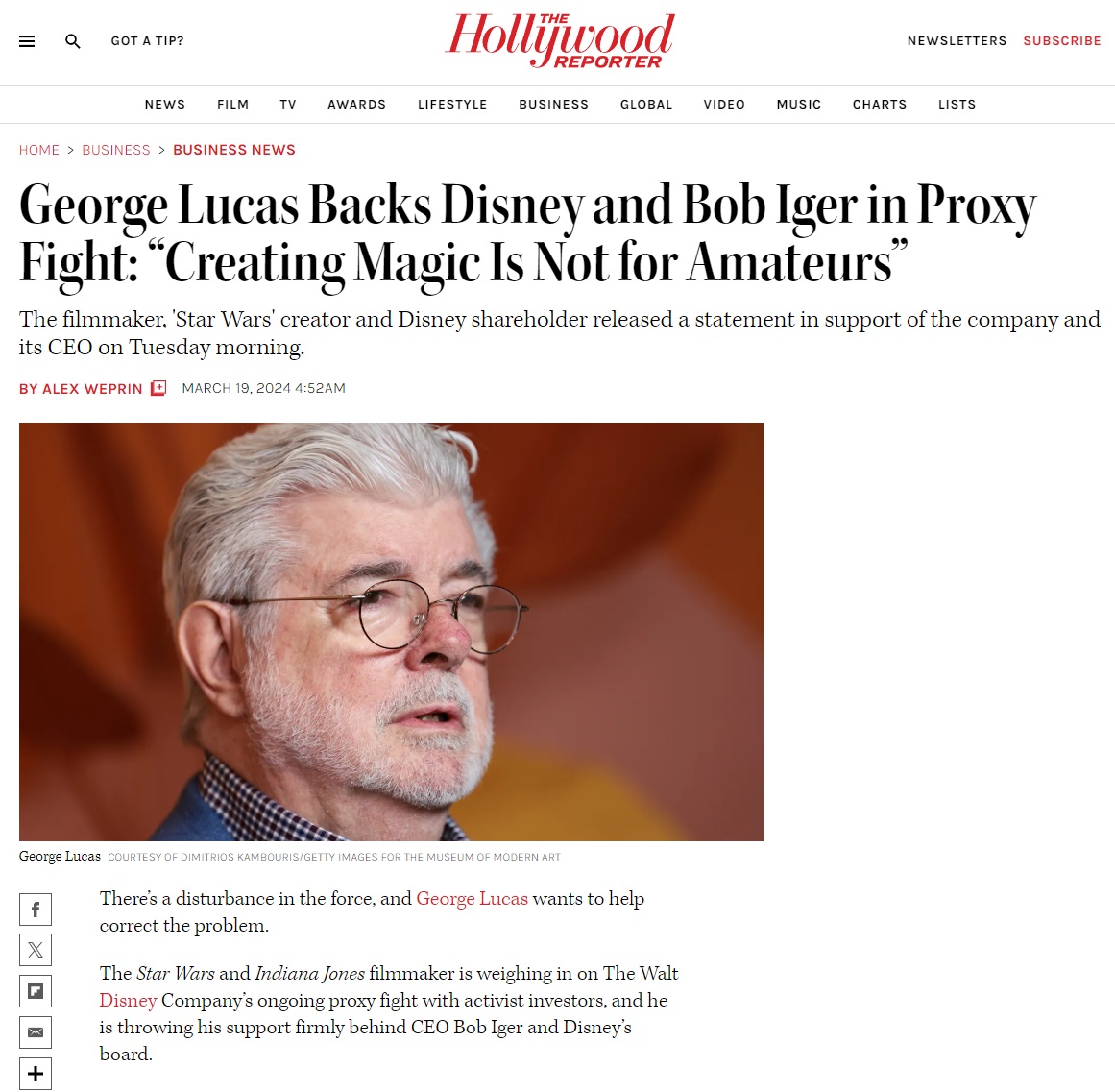Viewport: 1115px width, 1092px height.
Task: Open the Awards section
Action: (357, 105)
